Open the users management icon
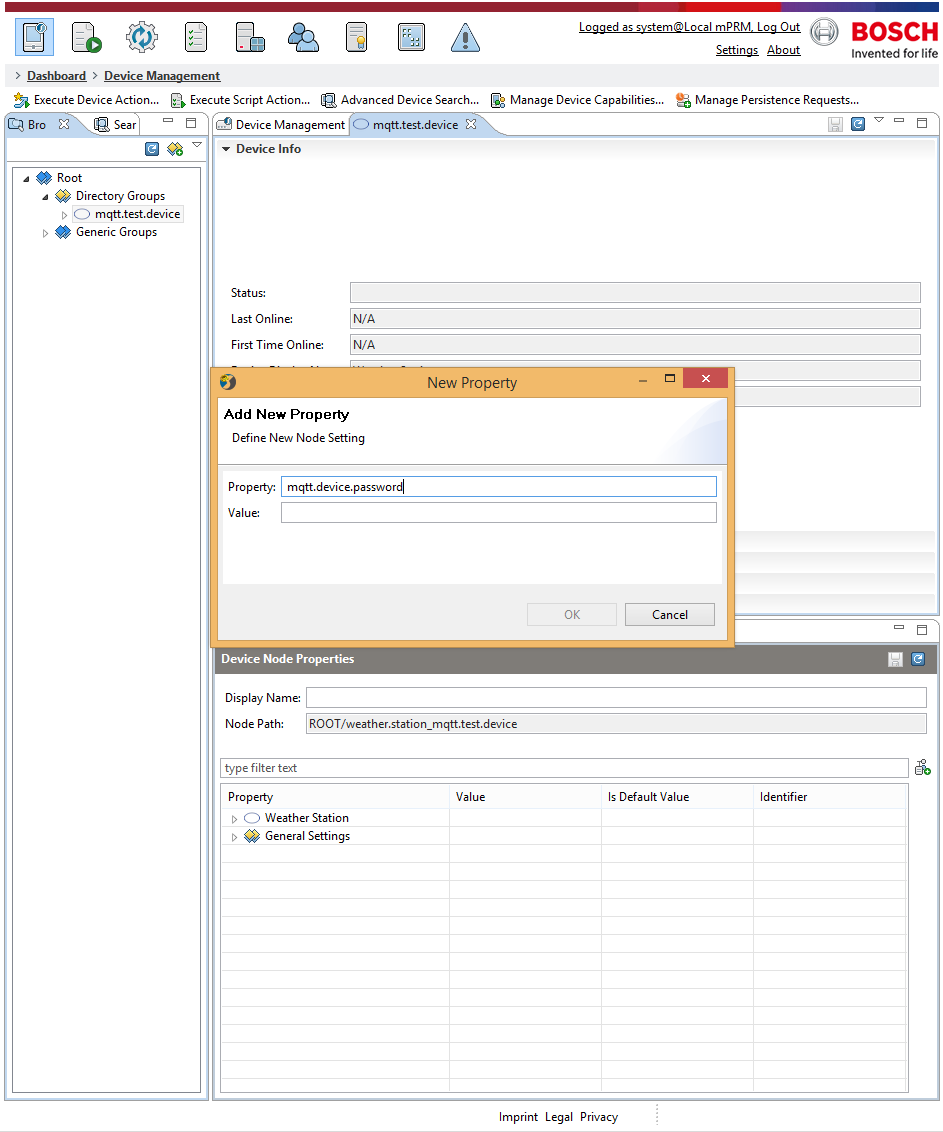This screenshot has width=943, height=1132. pos(303,37)
